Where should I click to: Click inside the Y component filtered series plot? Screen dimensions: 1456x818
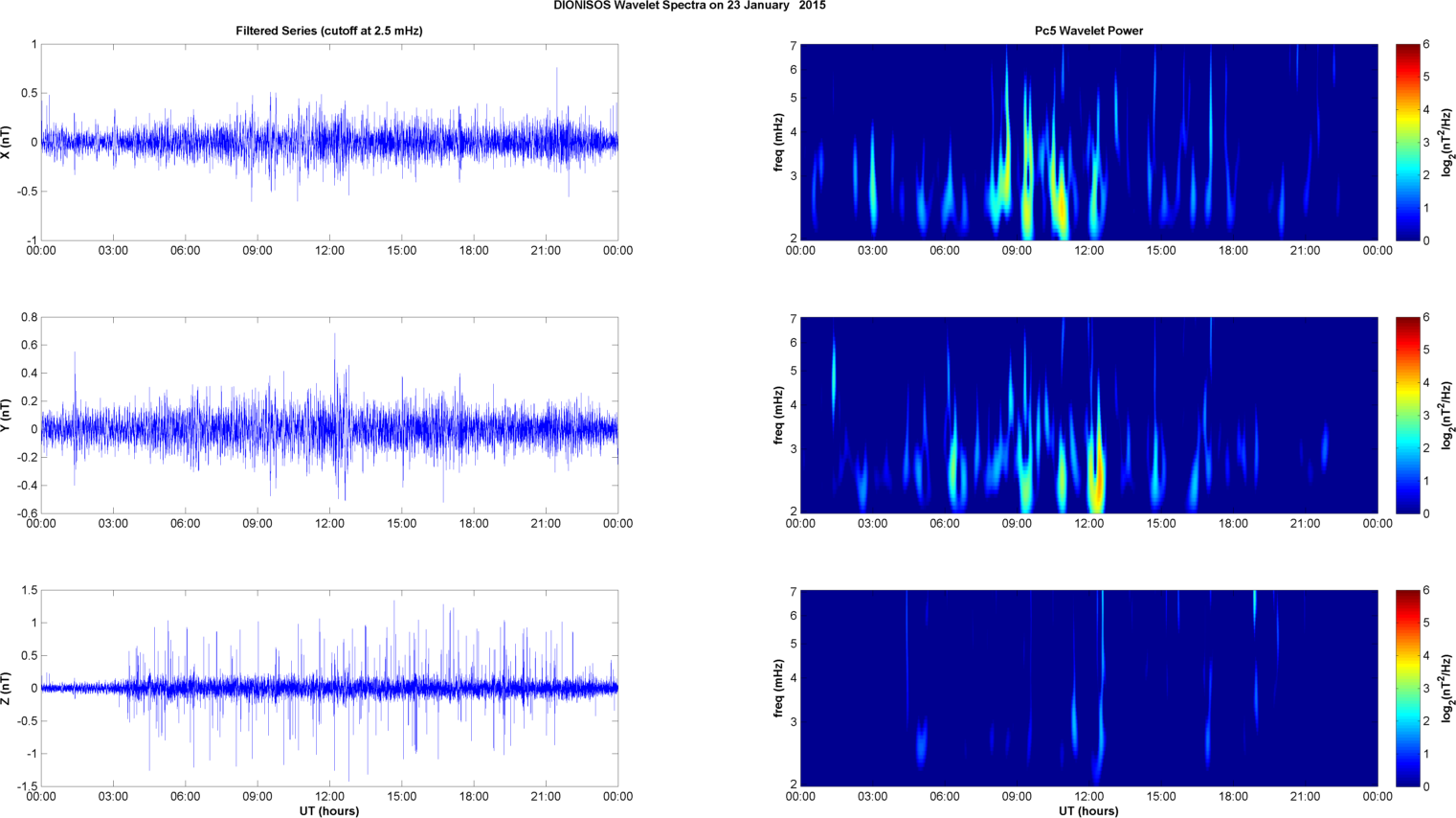coord(329,415)
